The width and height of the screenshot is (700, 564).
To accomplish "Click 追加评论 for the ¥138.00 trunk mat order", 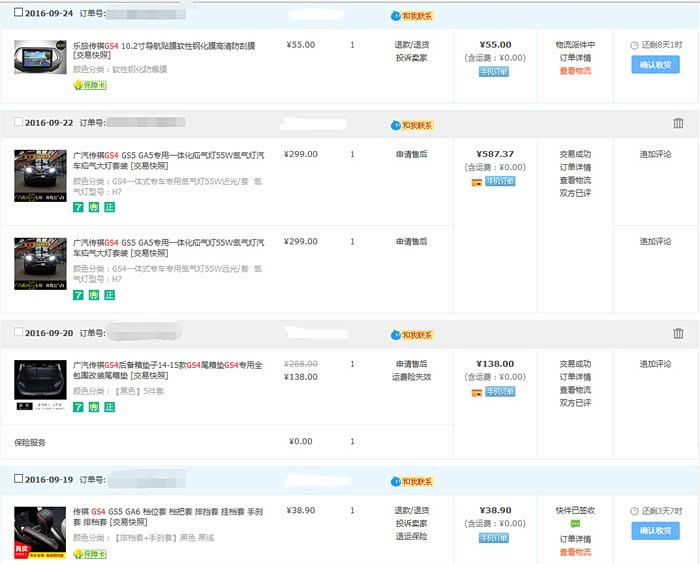I will [x=655, y=365].
